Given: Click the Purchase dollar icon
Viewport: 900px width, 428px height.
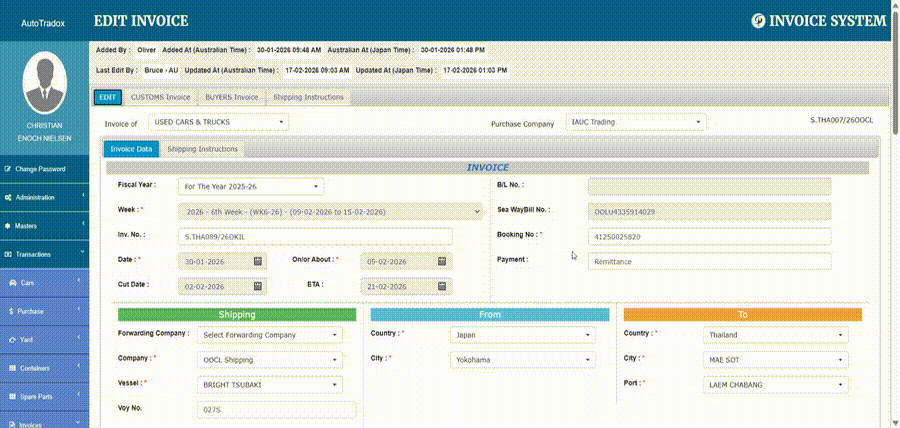Looking at the screenshot, I should point(11,312).
